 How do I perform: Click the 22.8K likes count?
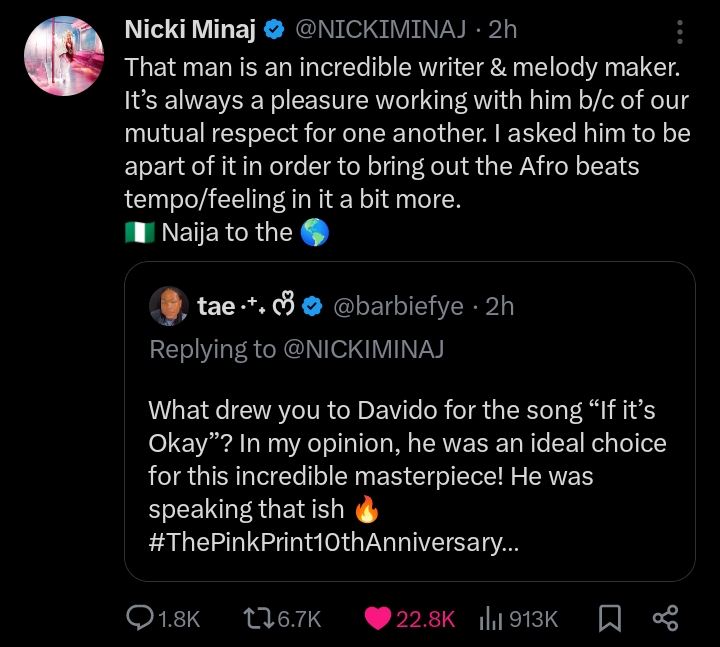425,619
